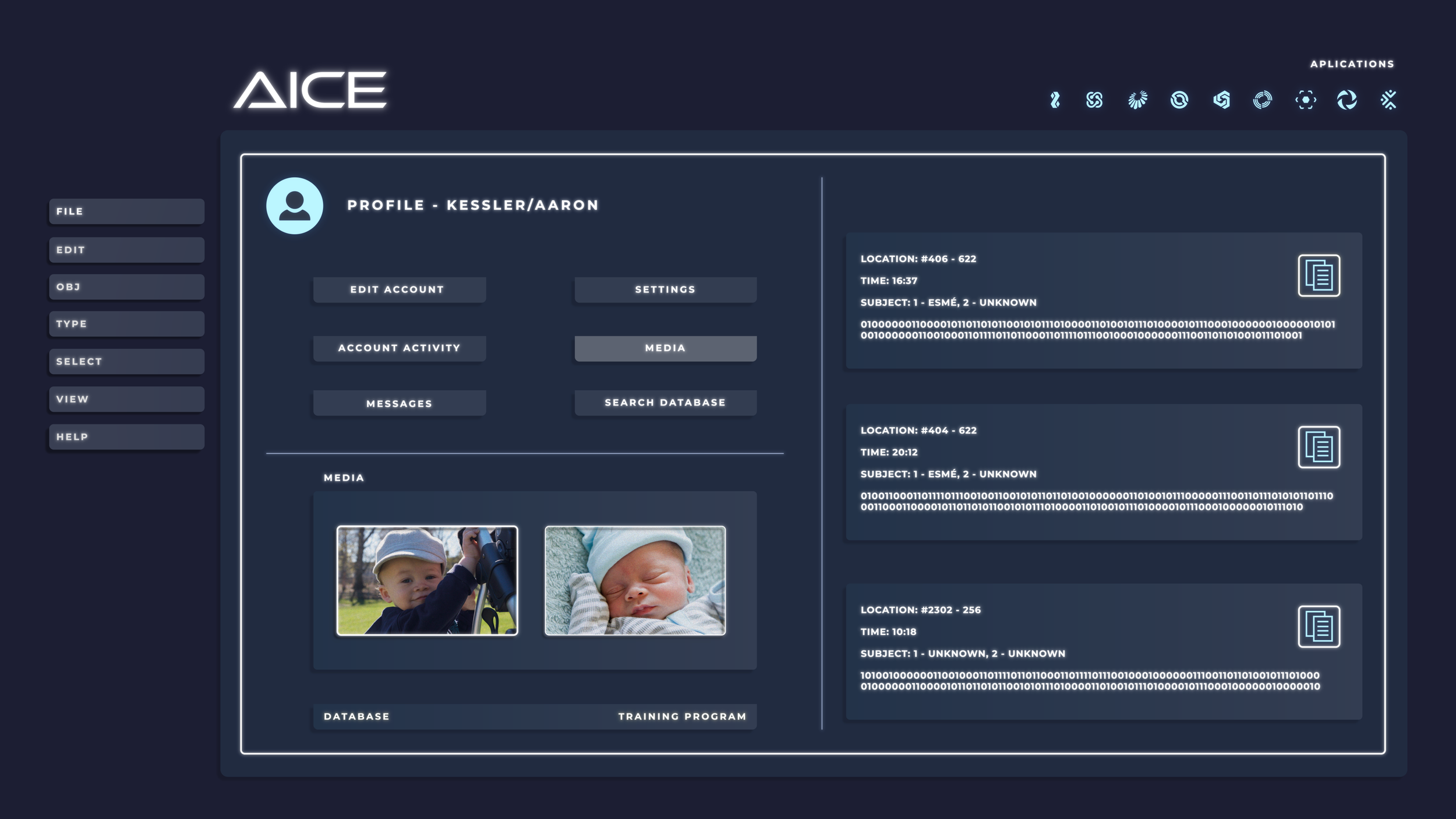Open the Help menu
Screen dimensions: 1456x819
pos(126,437)
